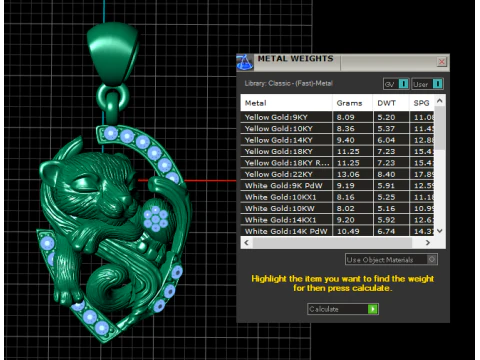Select White Gold:10KX1 row
This screenshot has width=480, height=360.
[x=337, y=197]
